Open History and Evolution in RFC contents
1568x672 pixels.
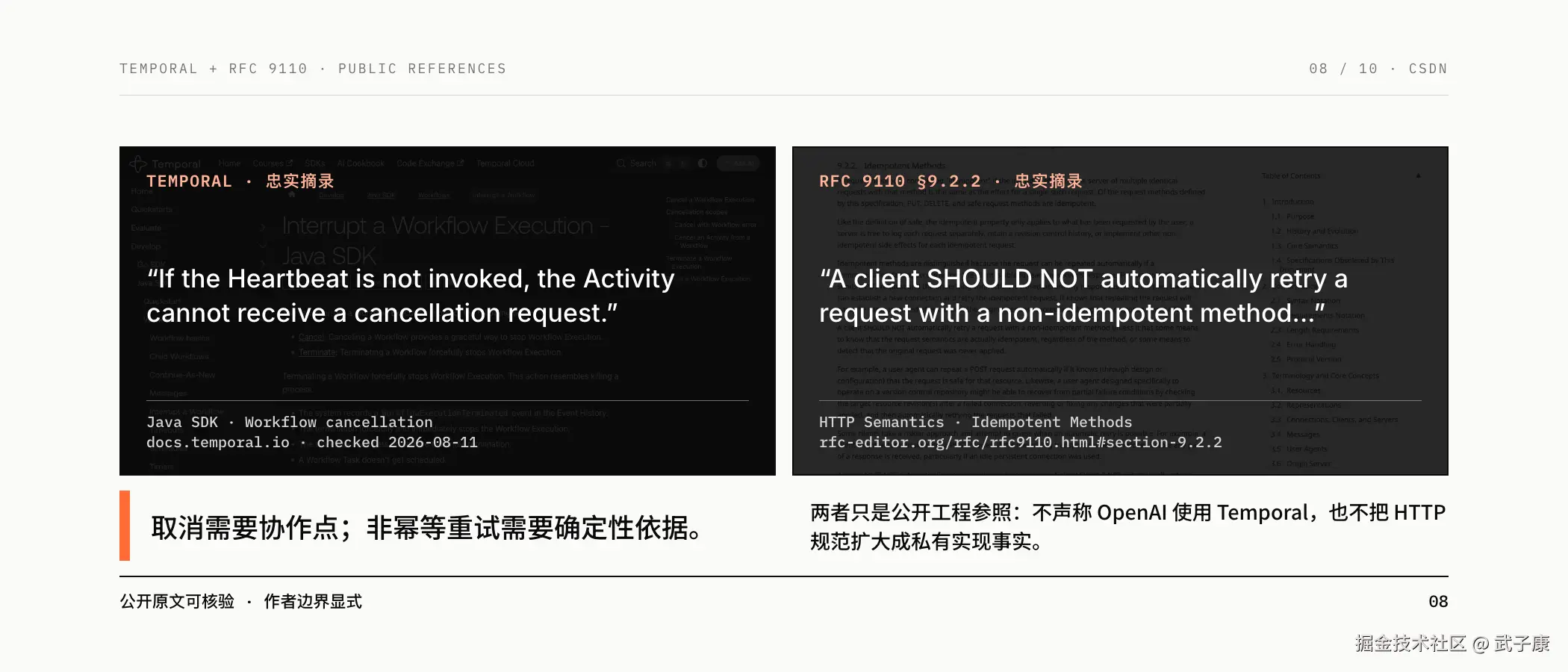pos(1322,231)
